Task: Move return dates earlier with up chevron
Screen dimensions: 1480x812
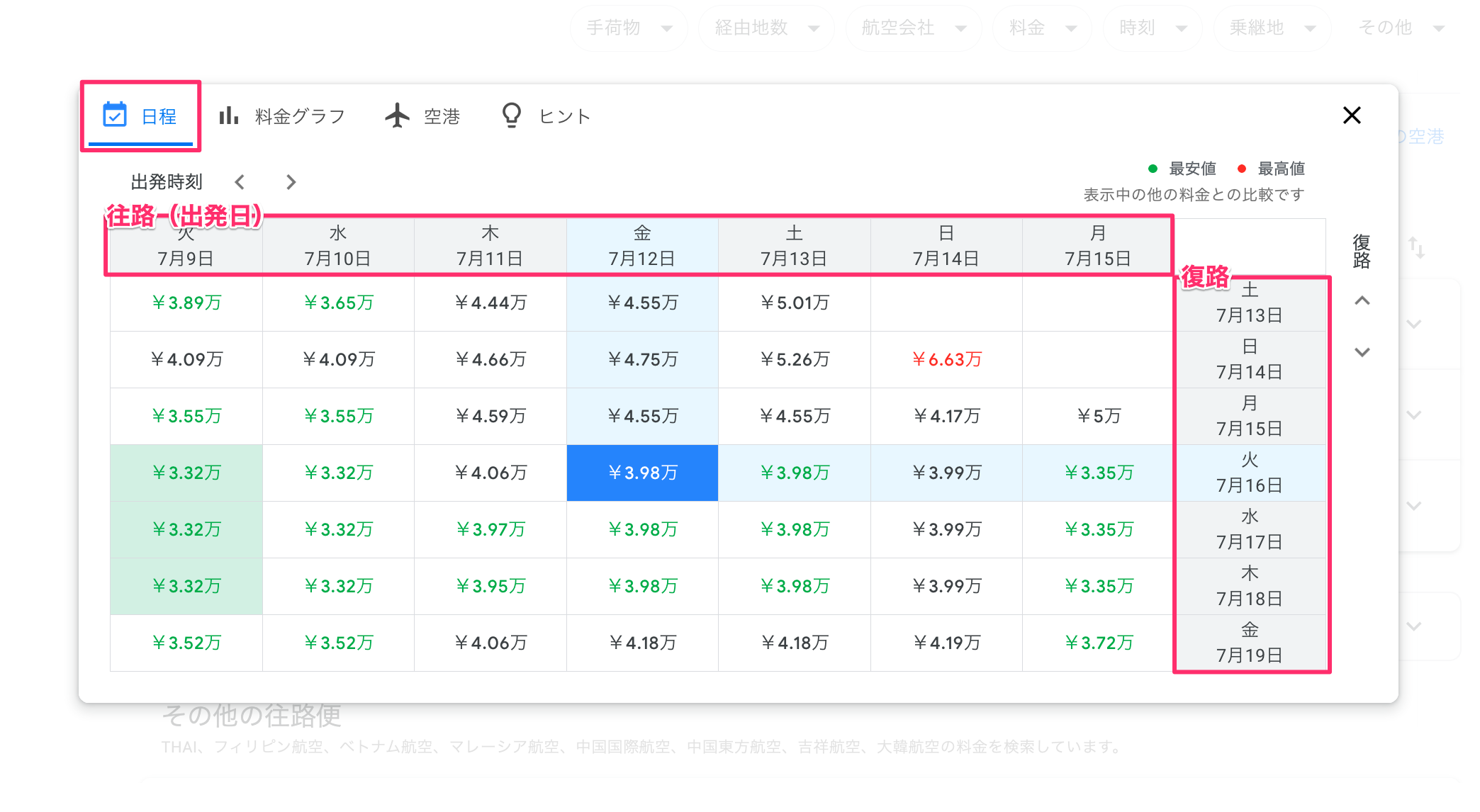Action: point(1362,300)
